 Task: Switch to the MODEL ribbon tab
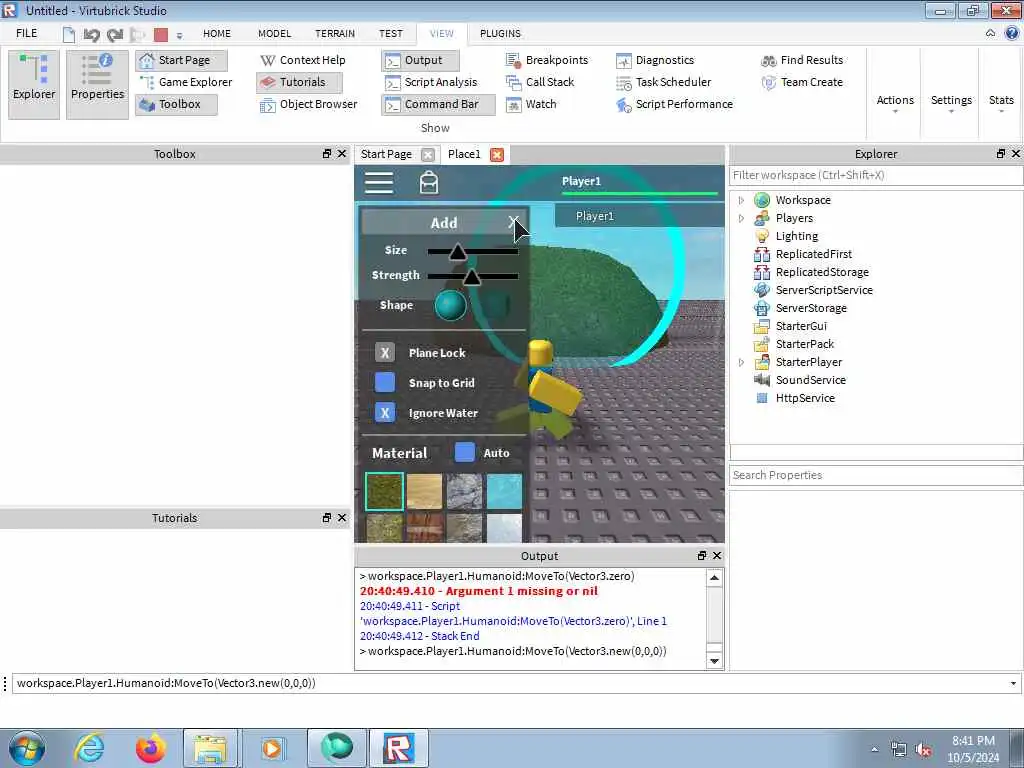[x=274, y=33]
